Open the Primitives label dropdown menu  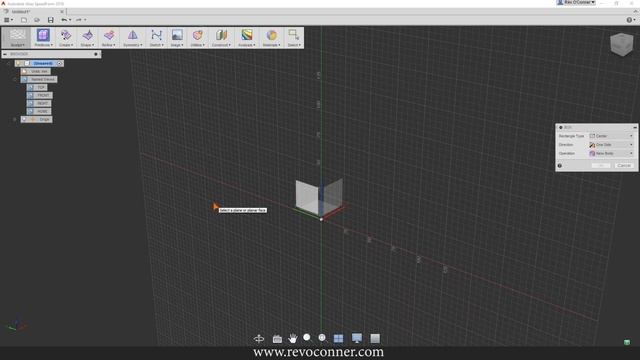pos(44,45)
